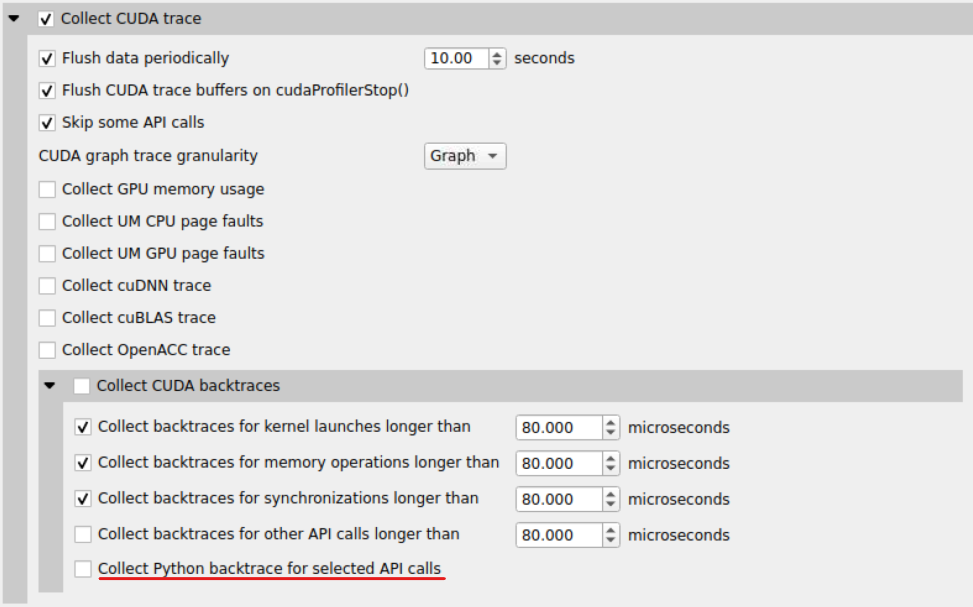Open the CUDA graph trace granularity dropdown
The width and height of the screenshot is (973, 607).
(464, 156)
